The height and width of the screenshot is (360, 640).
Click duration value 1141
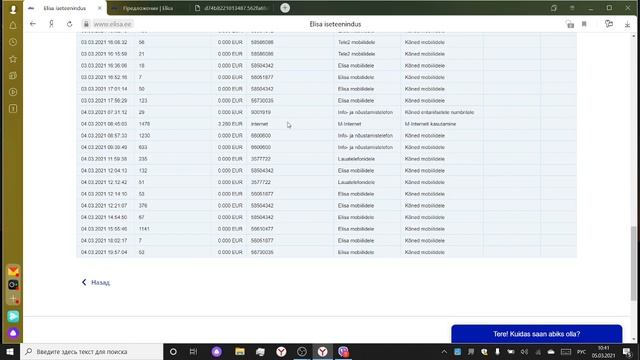[144, 229]
